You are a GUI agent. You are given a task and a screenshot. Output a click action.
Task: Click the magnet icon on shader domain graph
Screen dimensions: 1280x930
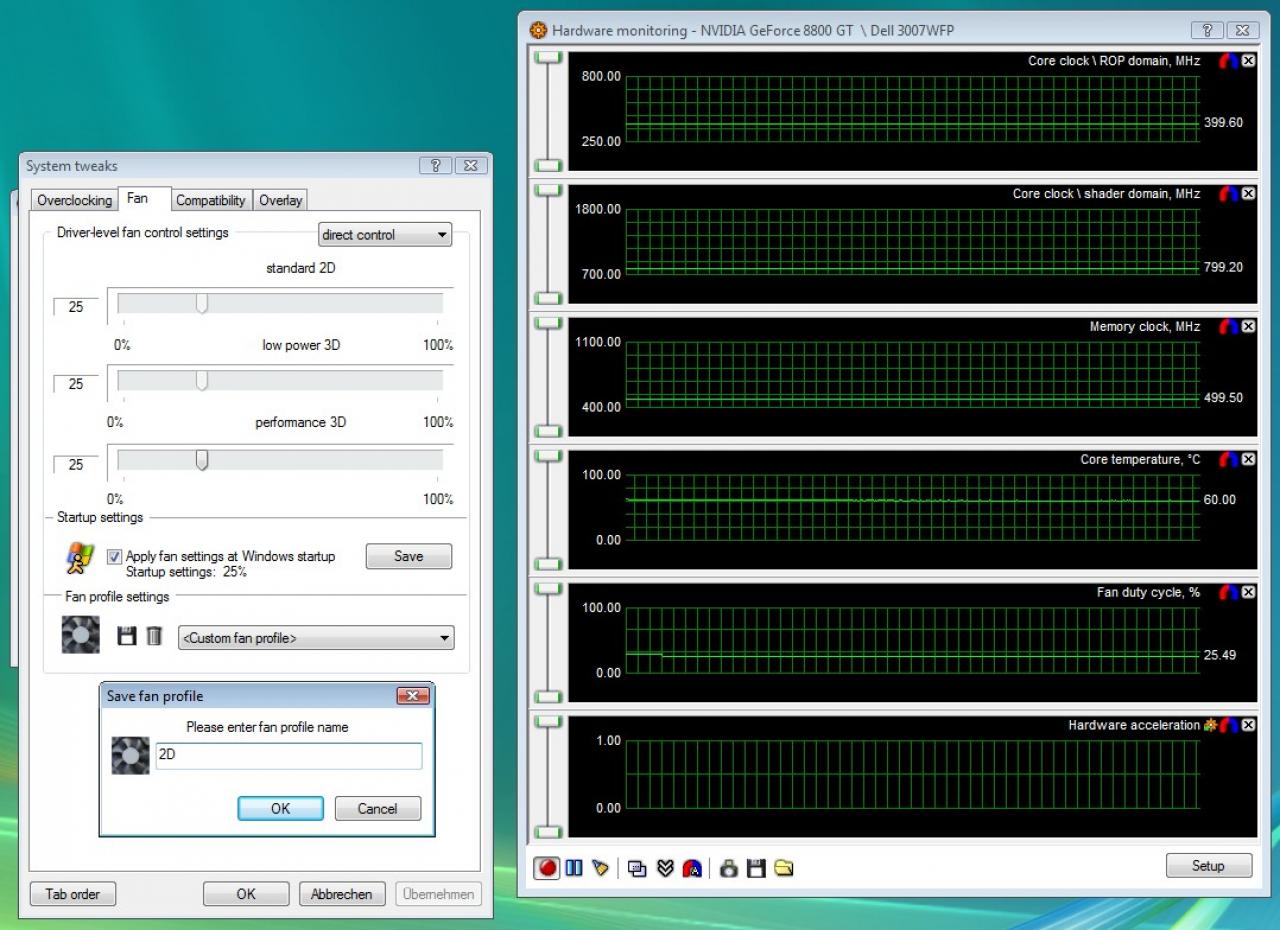point(1229,194)
